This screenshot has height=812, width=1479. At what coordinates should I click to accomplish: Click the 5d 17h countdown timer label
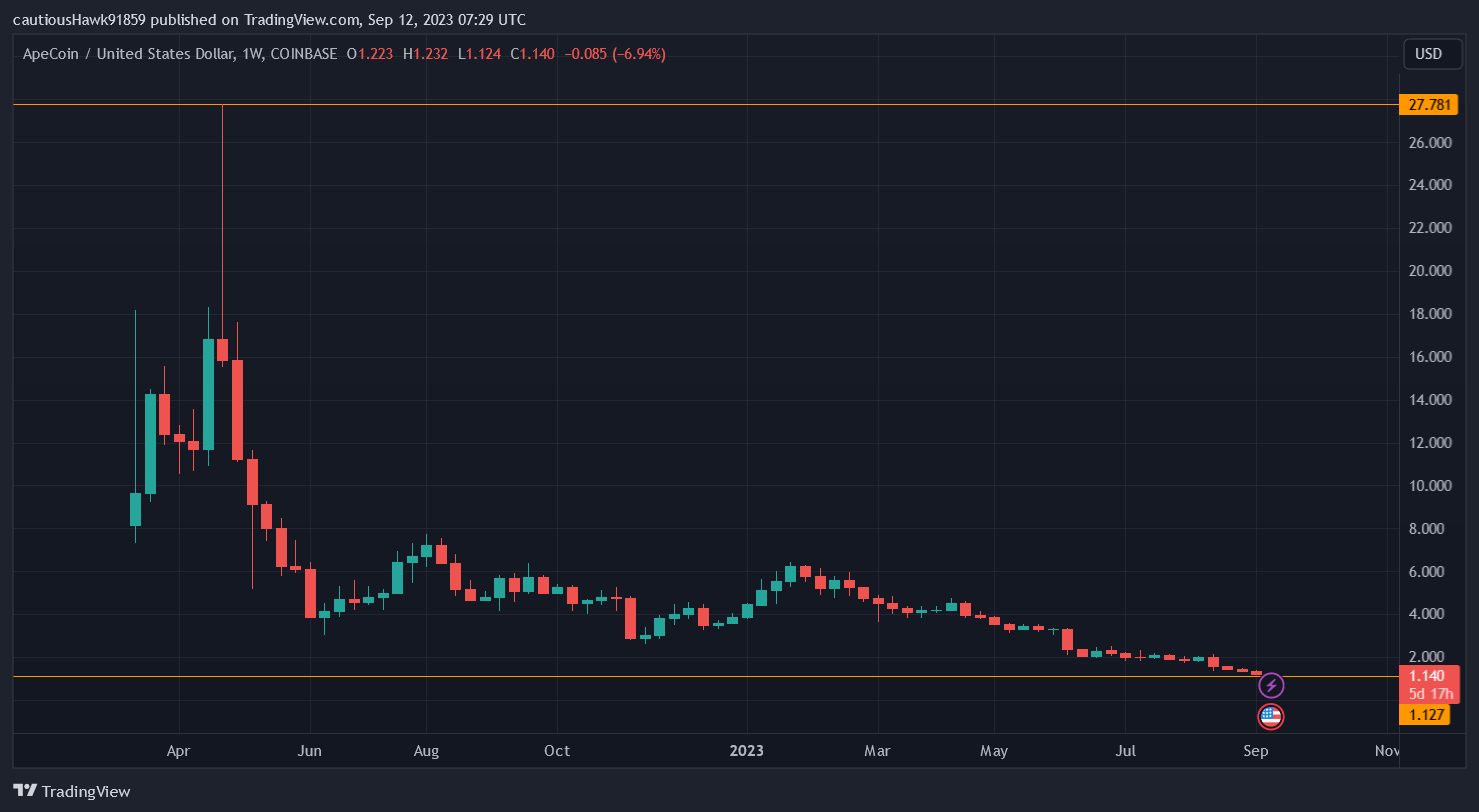click(1427, 694)
